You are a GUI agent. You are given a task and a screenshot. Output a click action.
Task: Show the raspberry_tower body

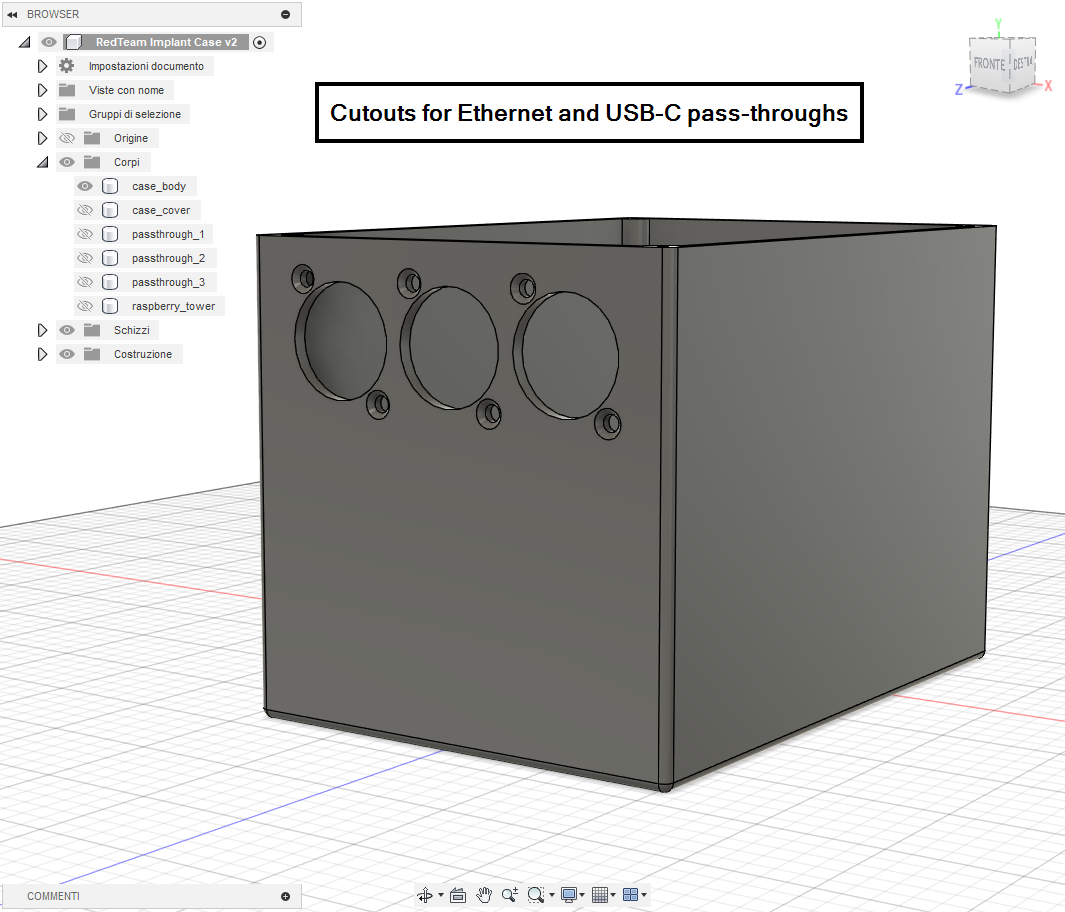(85, 306)
